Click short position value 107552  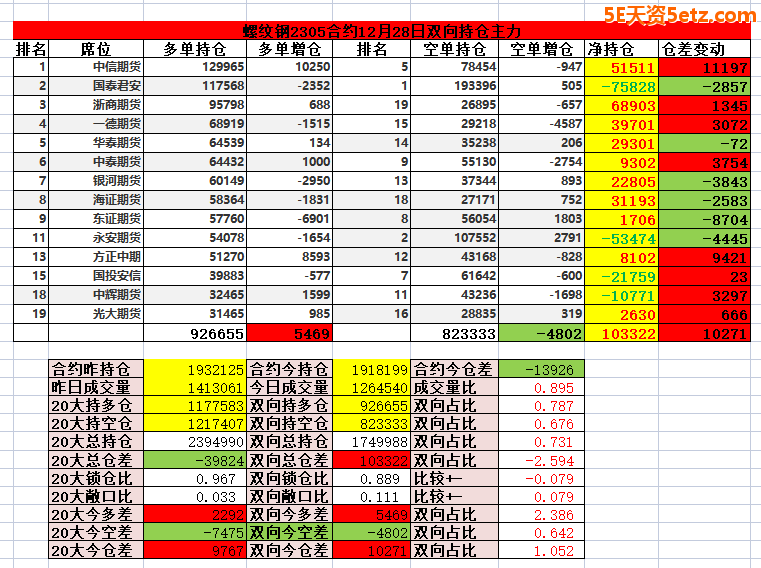click(455, 237)
